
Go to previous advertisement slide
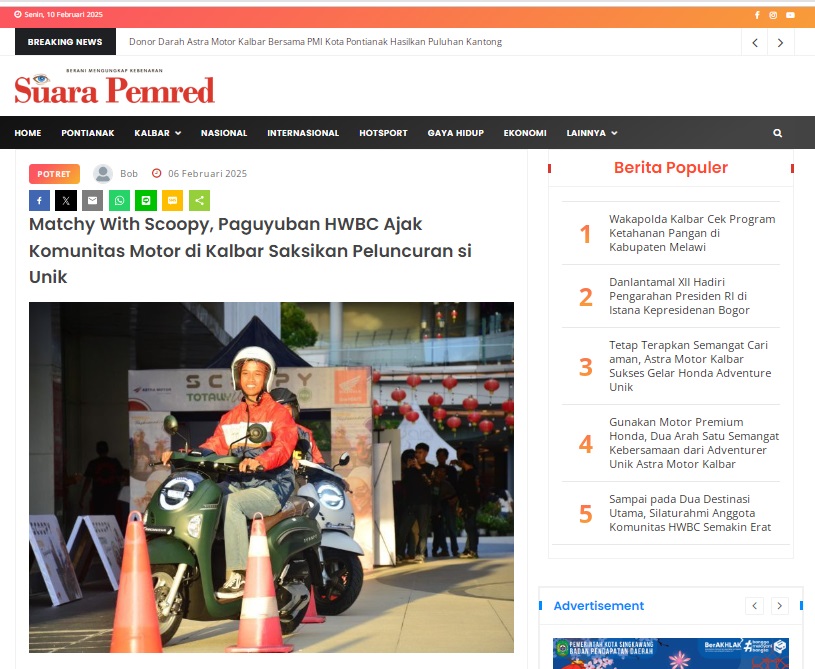click(x=754, y=606)
